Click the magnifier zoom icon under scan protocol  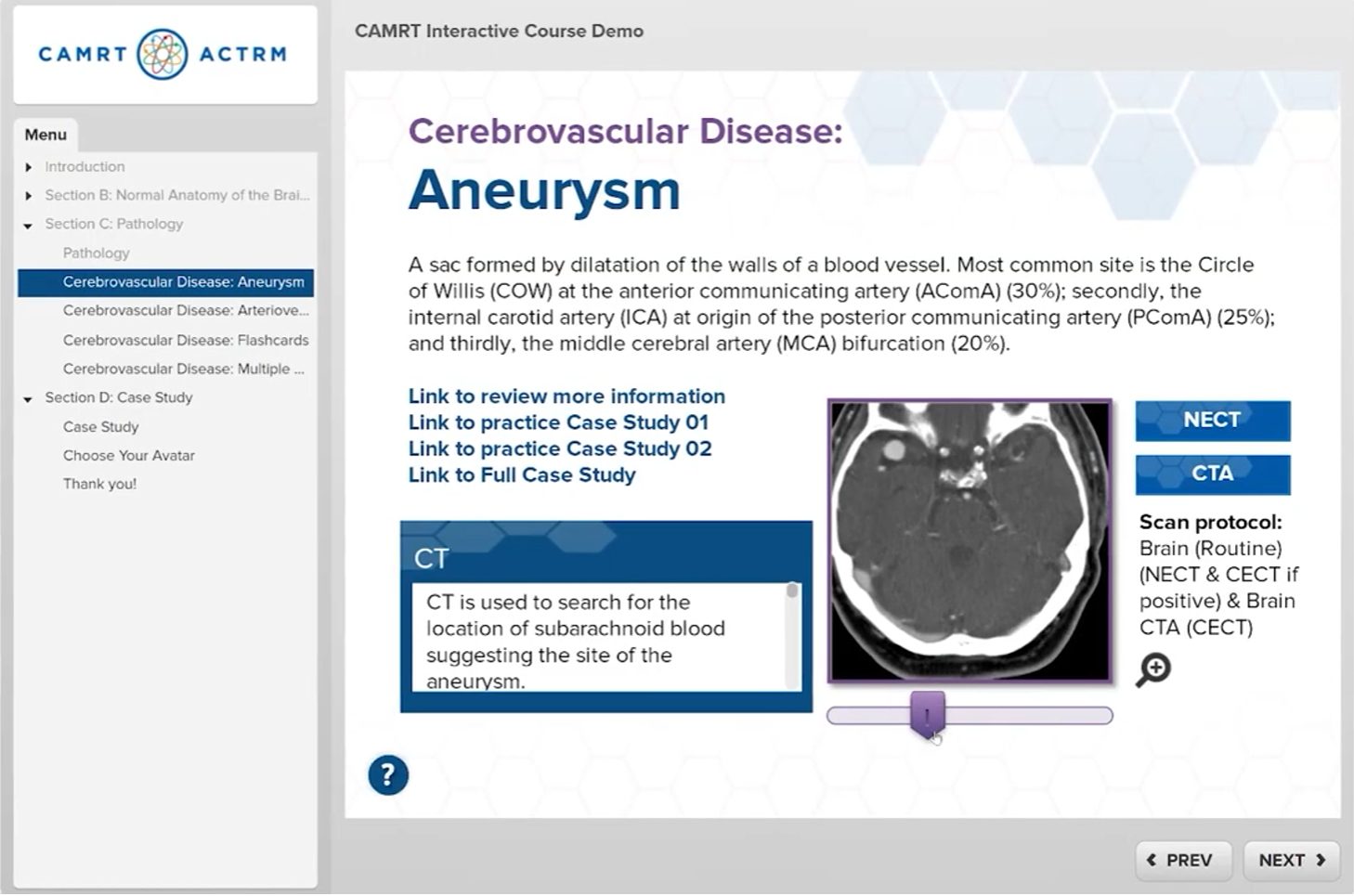[x=1153, y=670]
